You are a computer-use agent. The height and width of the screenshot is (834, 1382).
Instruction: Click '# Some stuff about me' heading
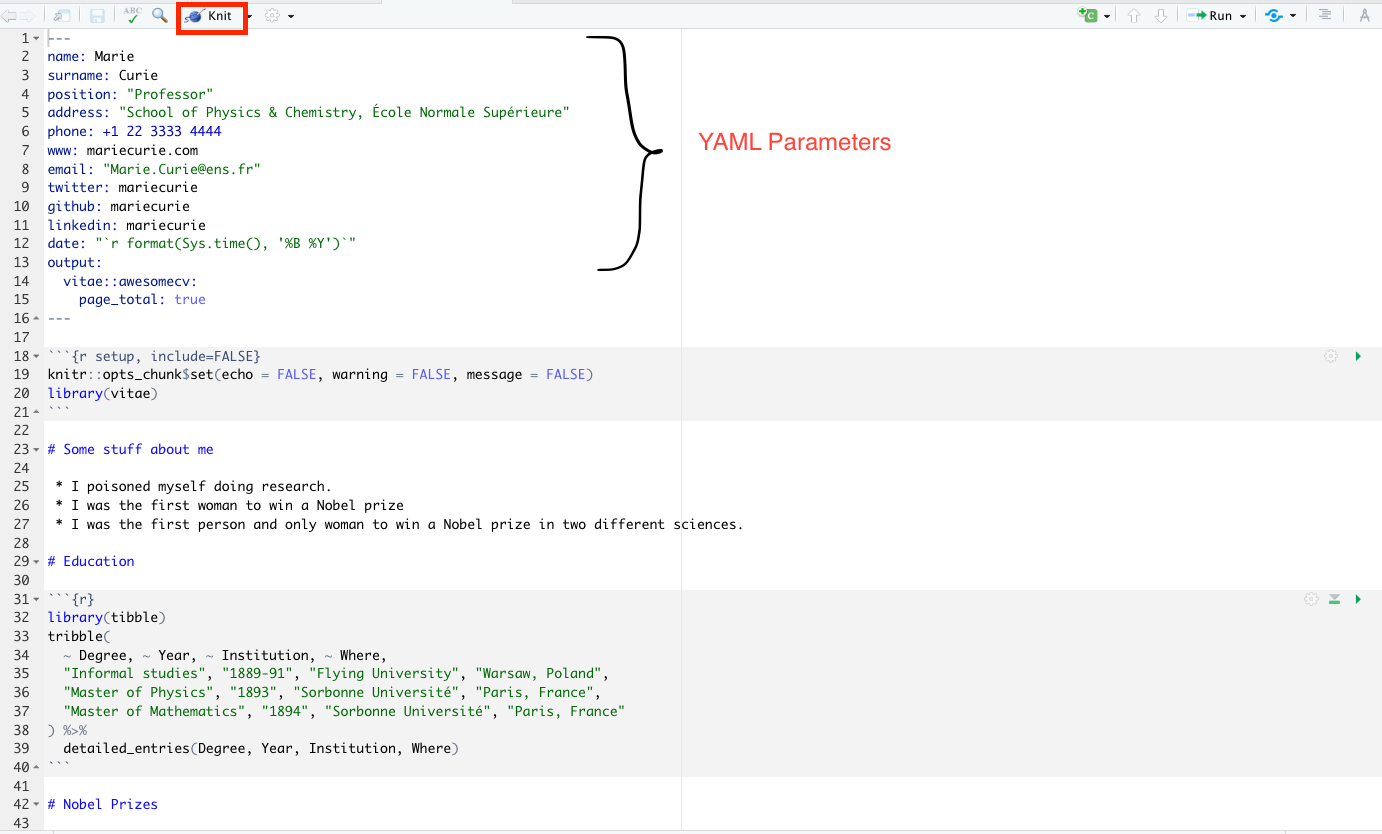(x=130, y=450)
